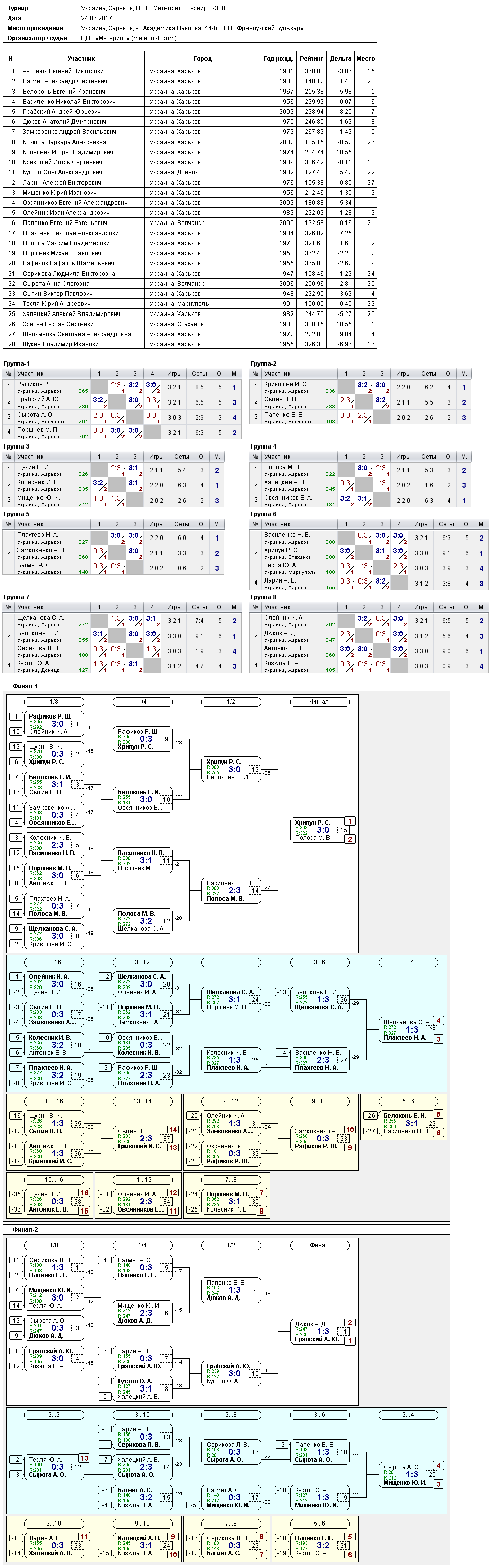Click the 9...12 round label

pyautogui.click(x=231, y=1101)
